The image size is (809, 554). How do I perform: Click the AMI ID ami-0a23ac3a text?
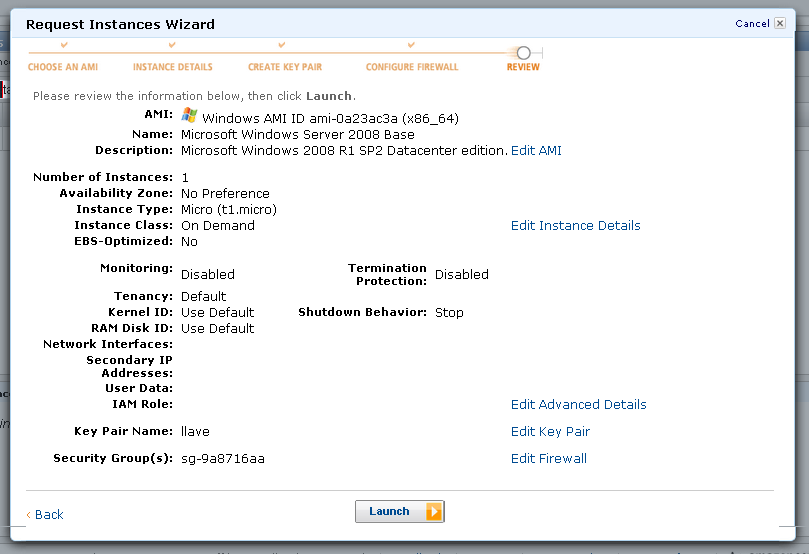click(x=353, y=119)
